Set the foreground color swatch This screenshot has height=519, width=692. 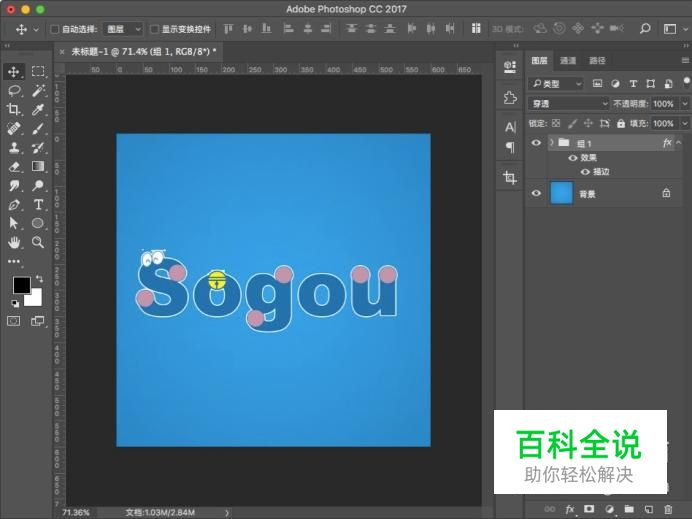click(x=21, y=286)
